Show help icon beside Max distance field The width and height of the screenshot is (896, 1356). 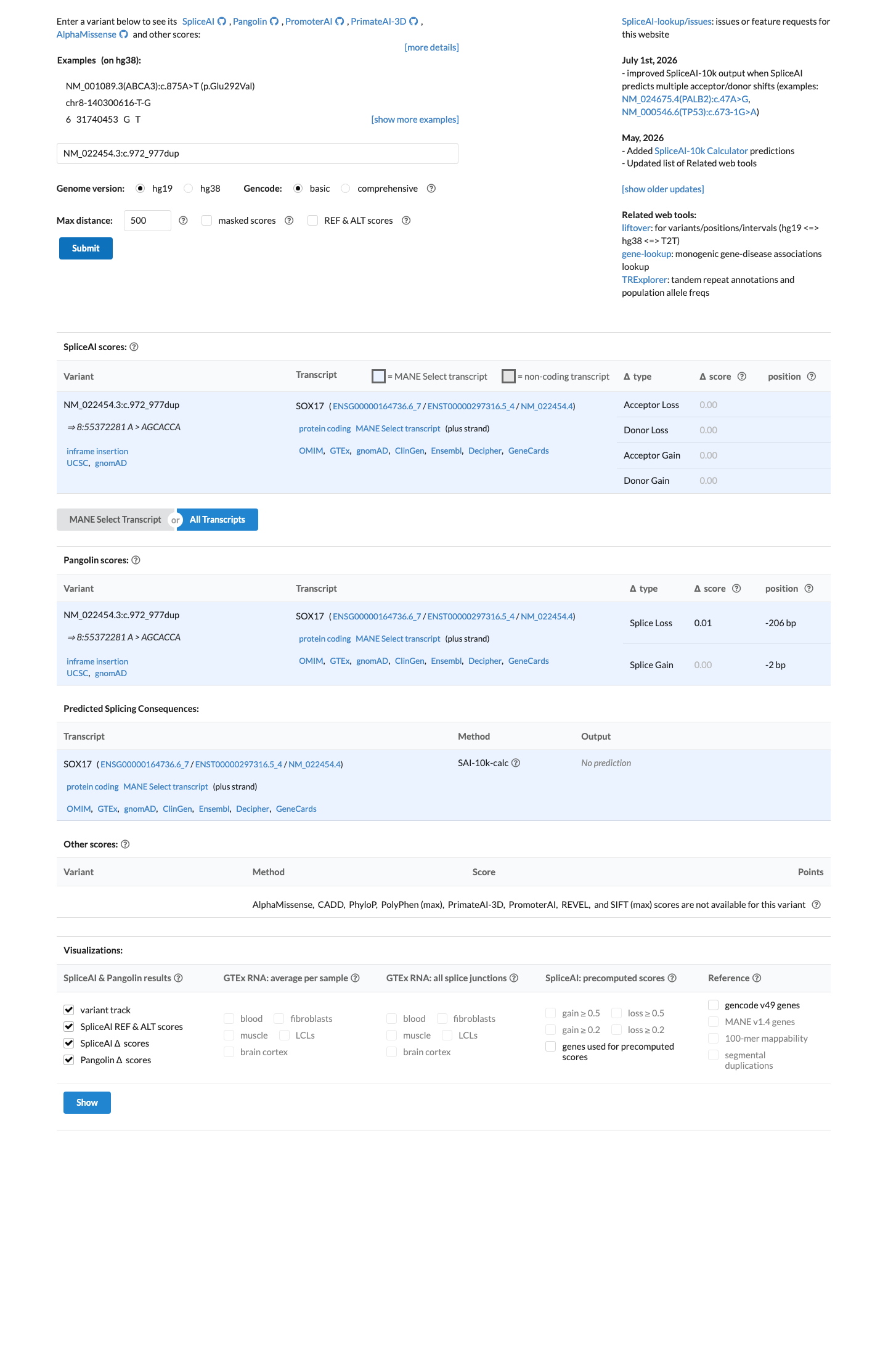tap(183, 221)
